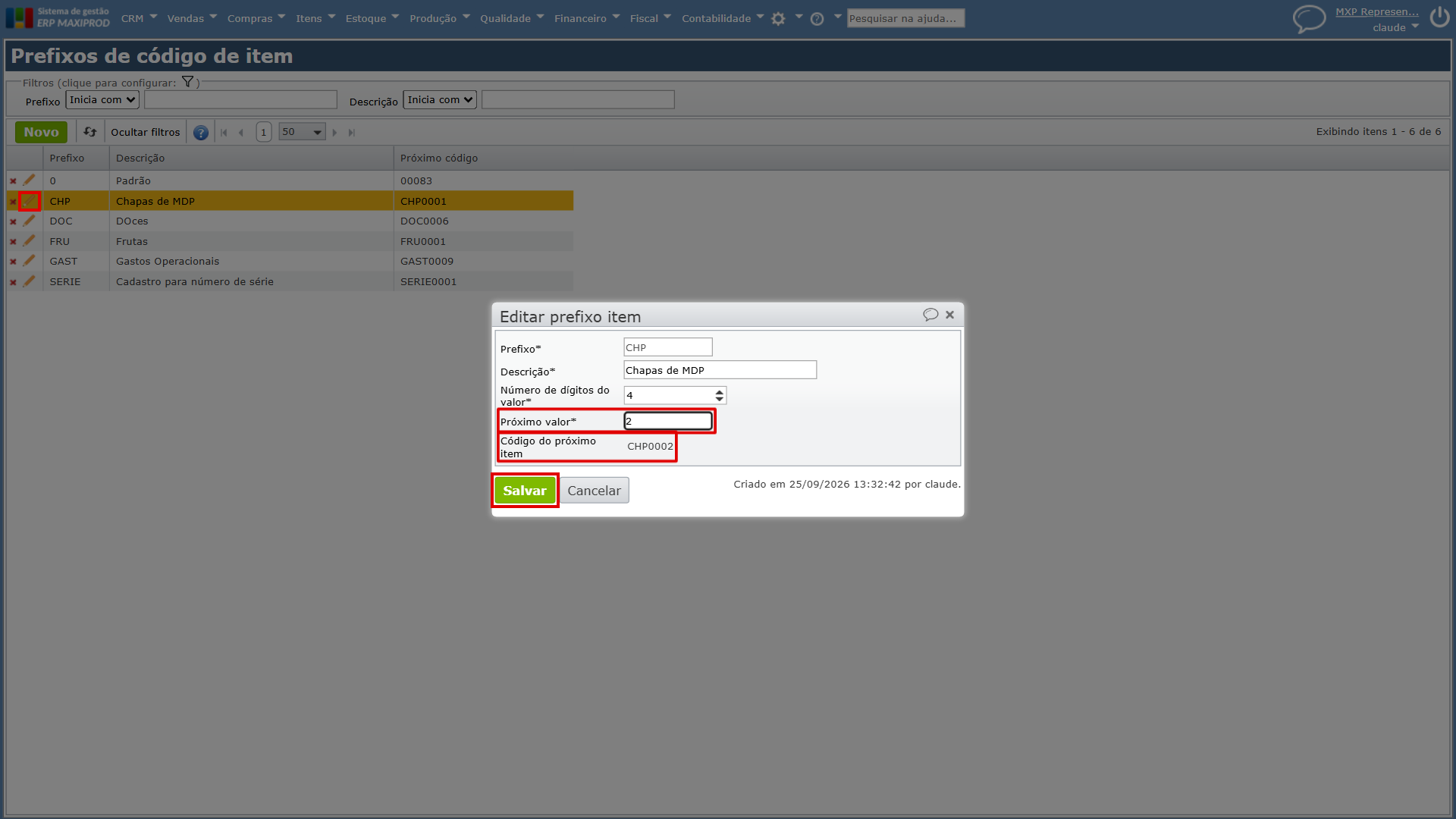Viewport: 1456px width, 819px height.
Task: Click the Prefixo filter text field
Action: click(x=240, y=99)
